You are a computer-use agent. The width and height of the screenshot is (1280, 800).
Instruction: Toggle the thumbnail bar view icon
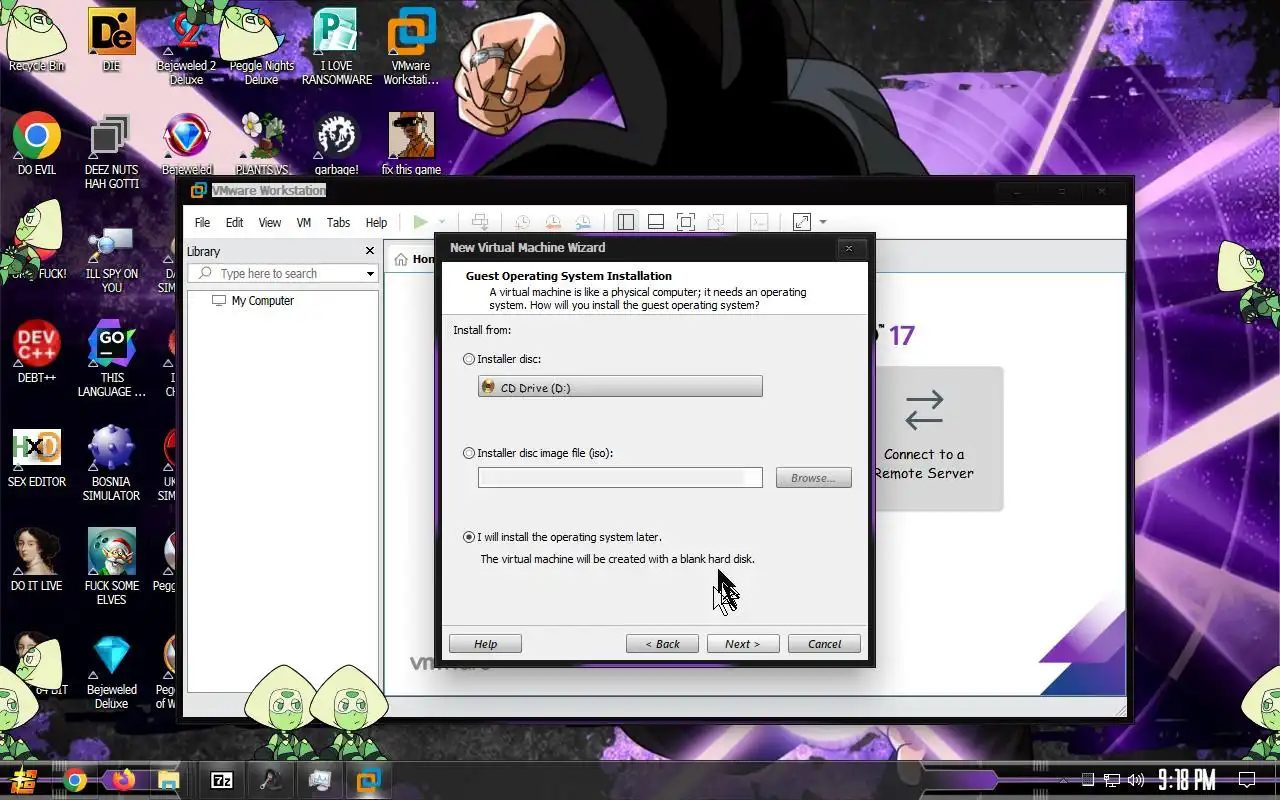(x=656, y=222)
